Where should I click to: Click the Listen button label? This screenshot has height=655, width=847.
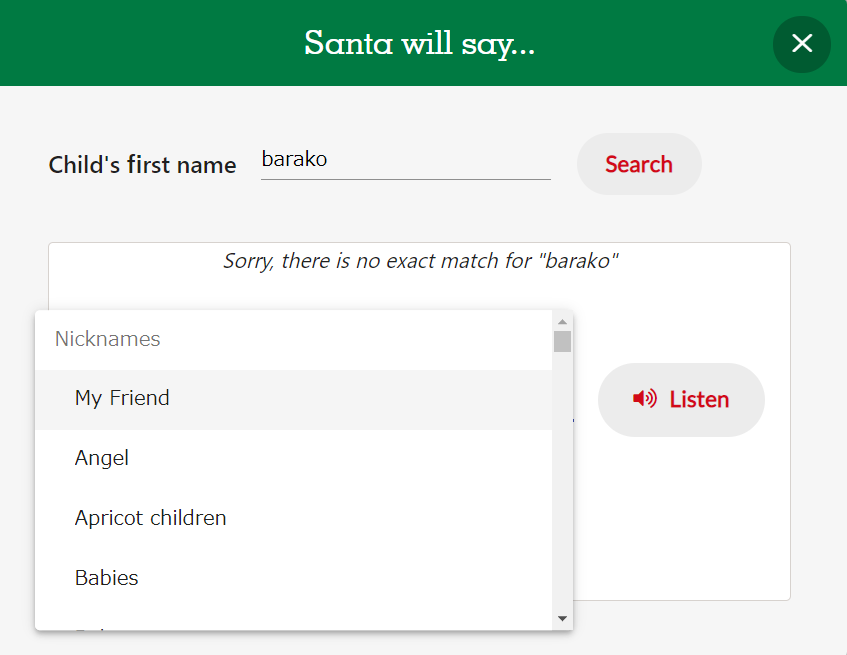click(699, 399)
